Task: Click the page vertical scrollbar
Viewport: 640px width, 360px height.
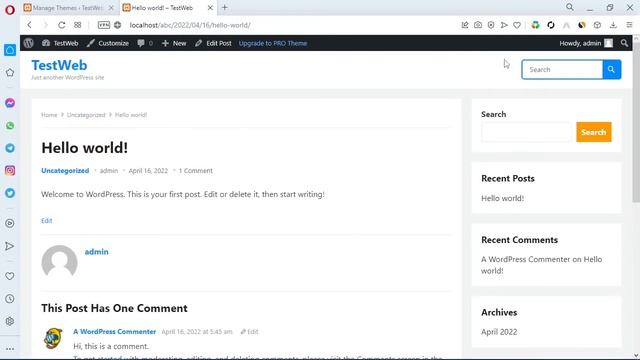Action: (636, 122)
